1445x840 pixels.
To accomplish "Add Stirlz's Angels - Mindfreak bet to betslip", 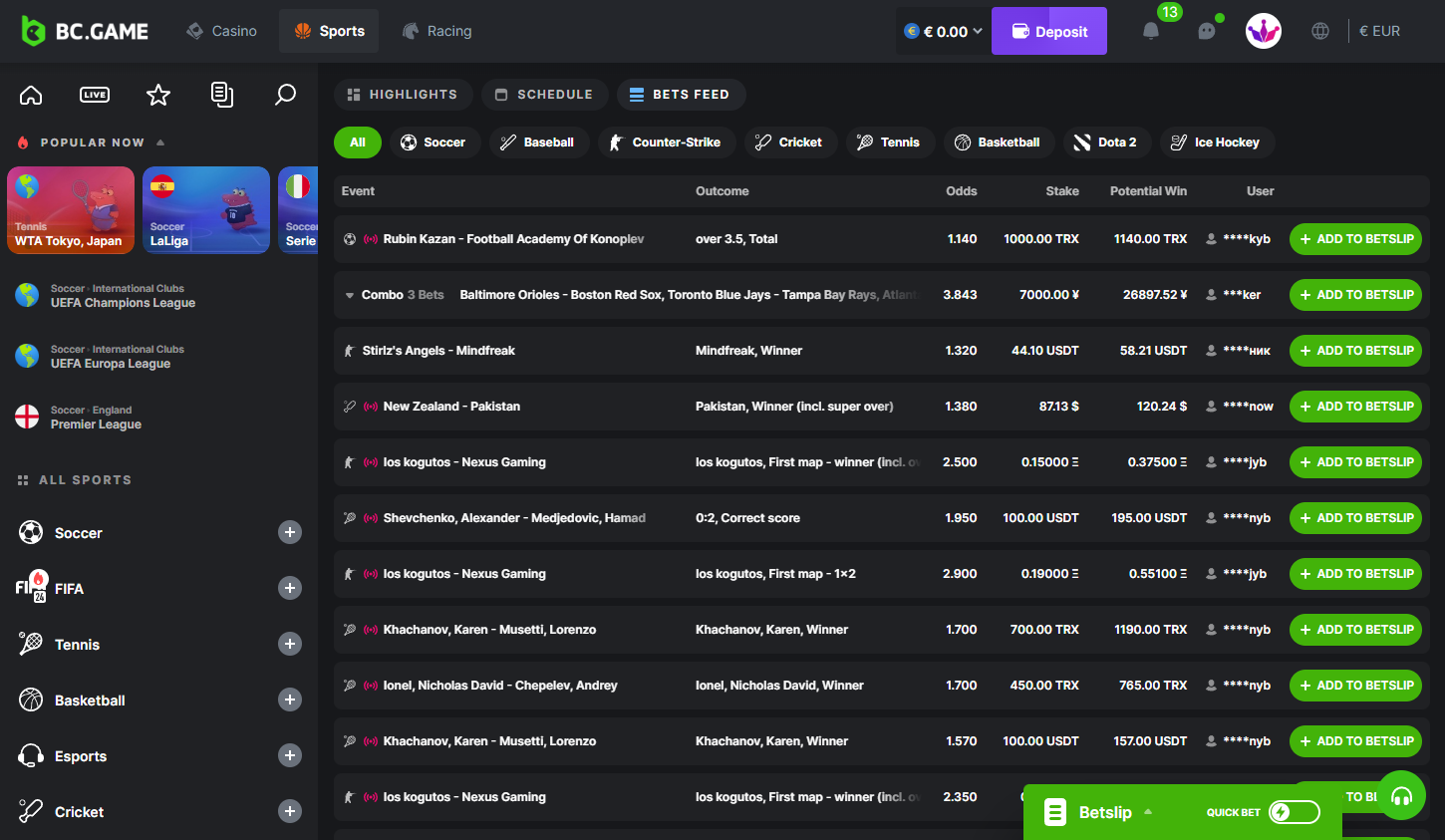I will [1355, 351].
